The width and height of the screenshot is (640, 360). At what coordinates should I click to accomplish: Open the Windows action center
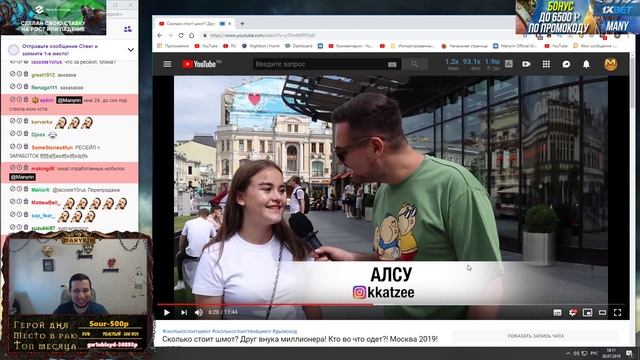(x=629, y=353)
